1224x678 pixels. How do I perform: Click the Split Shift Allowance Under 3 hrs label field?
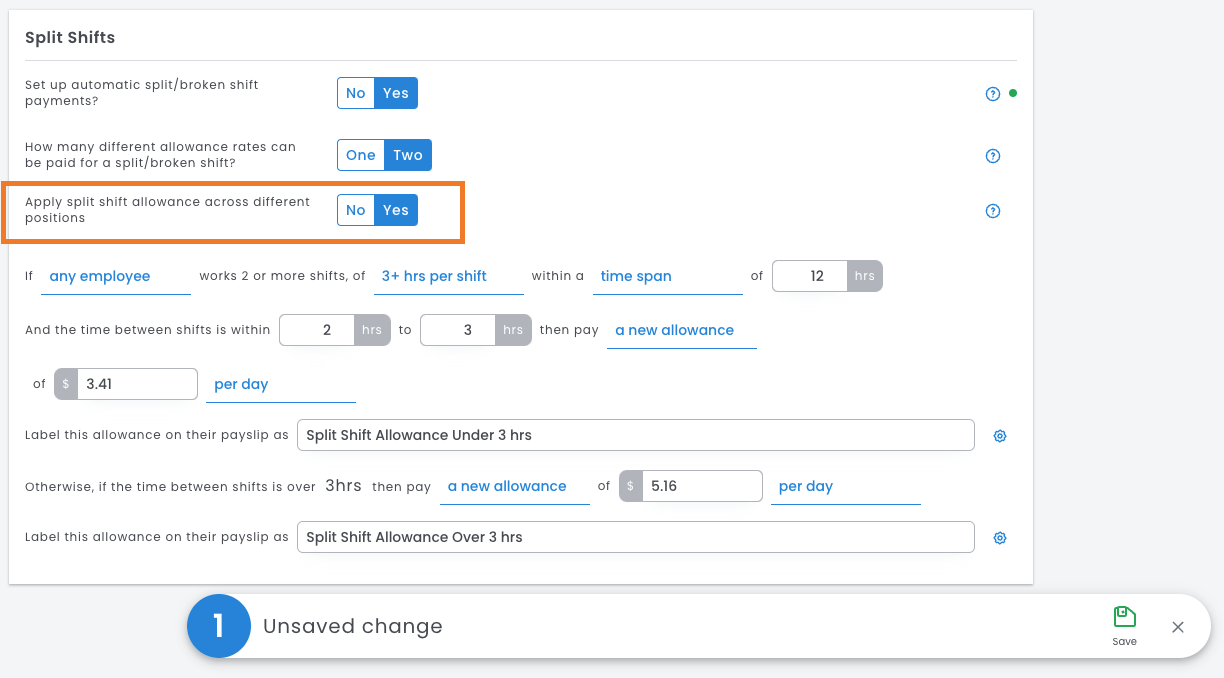click(635, 435)
